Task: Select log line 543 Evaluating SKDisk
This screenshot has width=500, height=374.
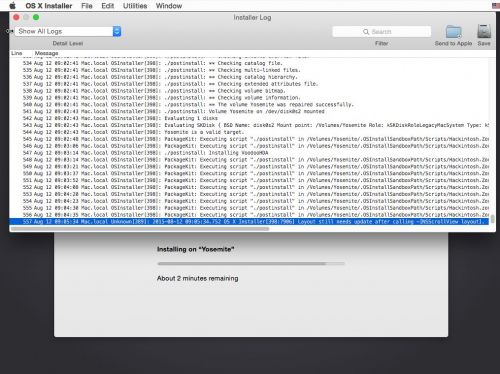Action: click(249, 125)
